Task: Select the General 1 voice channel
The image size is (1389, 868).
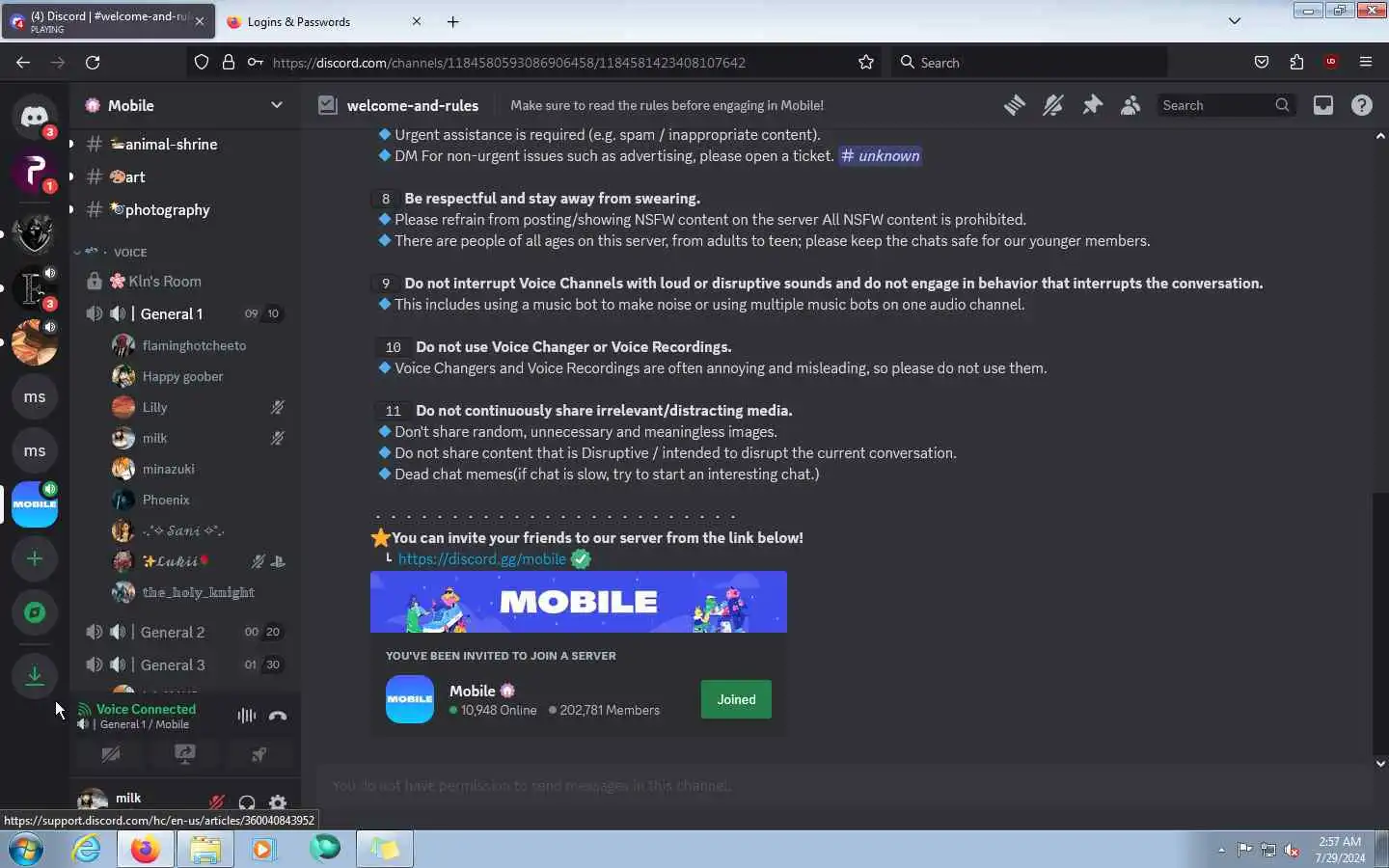Action: 183,313
